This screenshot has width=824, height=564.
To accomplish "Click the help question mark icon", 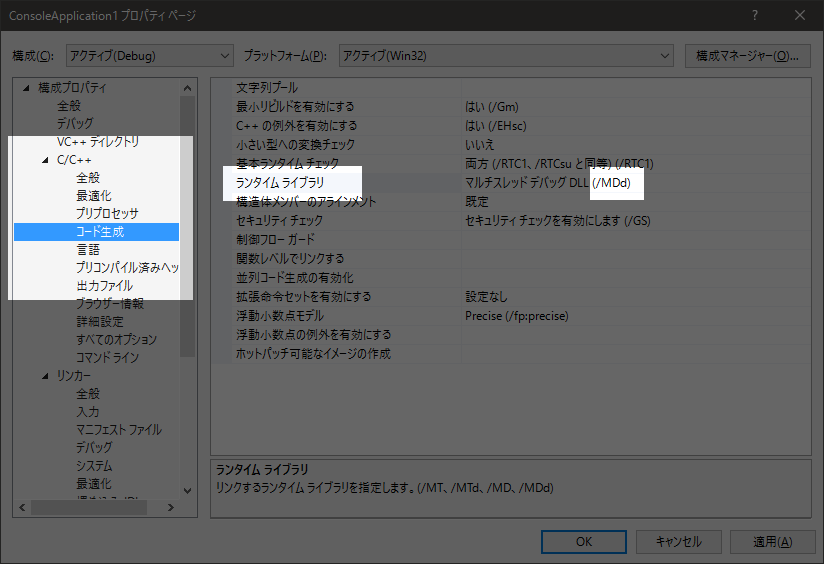I will tap(755, 15).
